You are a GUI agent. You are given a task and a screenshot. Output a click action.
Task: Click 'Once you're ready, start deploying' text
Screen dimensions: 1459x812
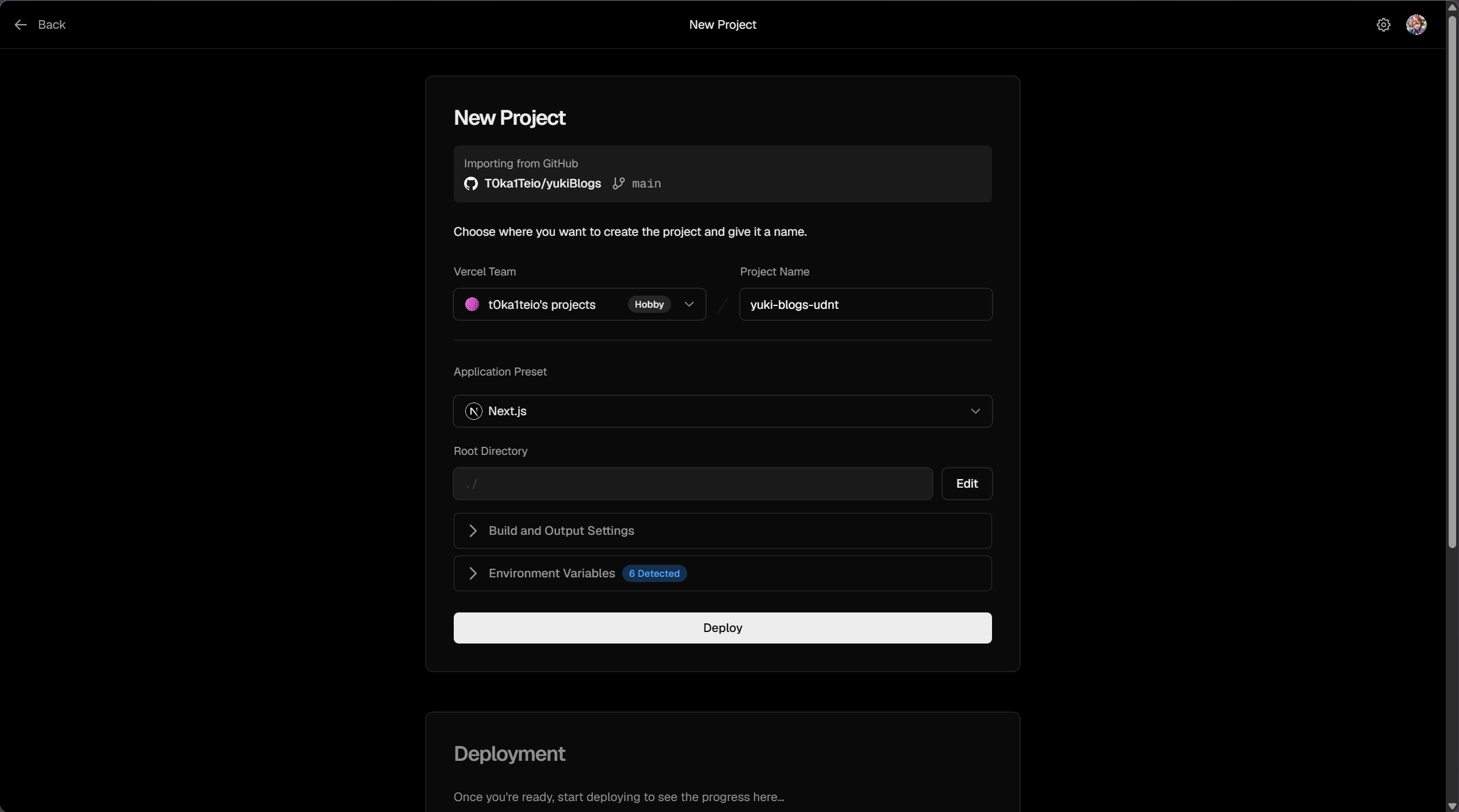[618, 797]
